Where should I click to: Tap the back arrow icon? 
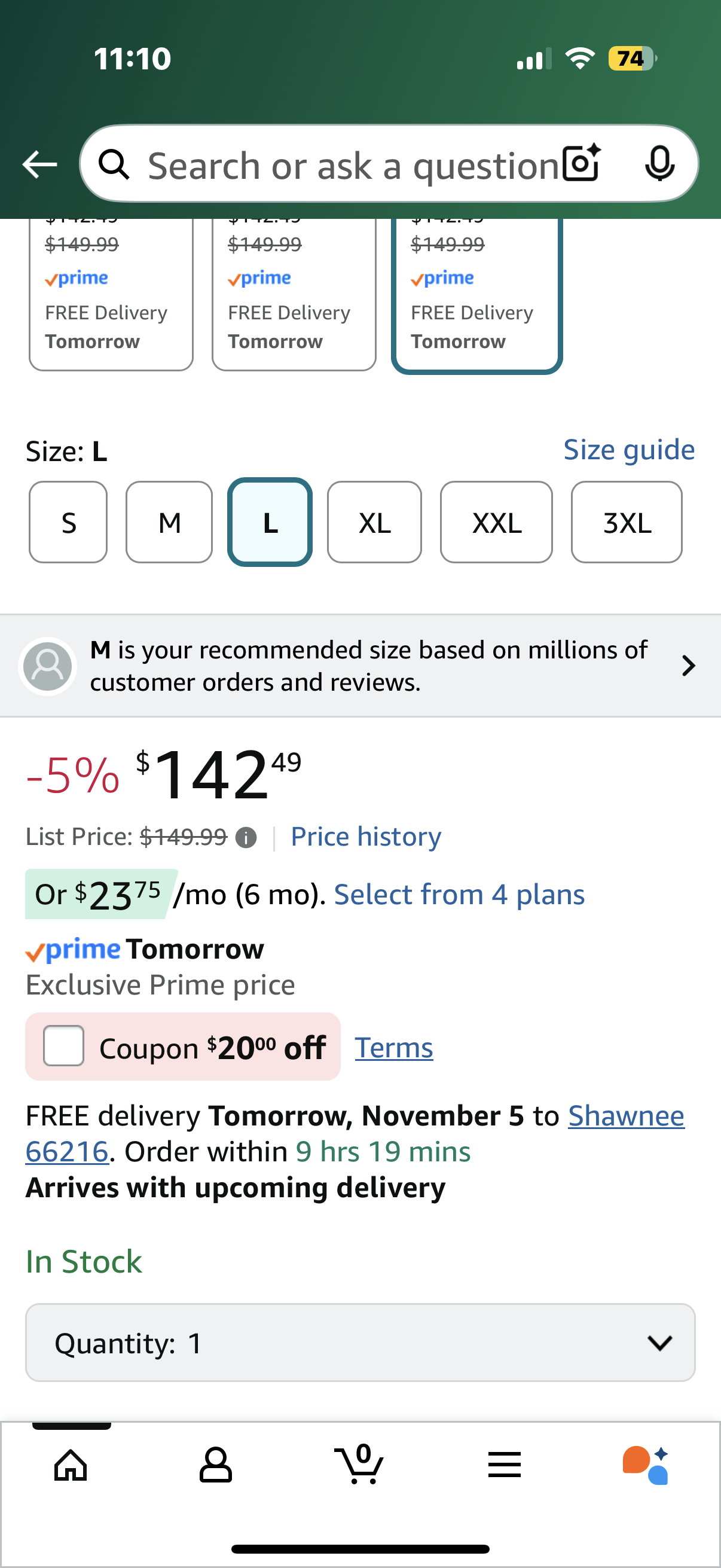point(39,164)
